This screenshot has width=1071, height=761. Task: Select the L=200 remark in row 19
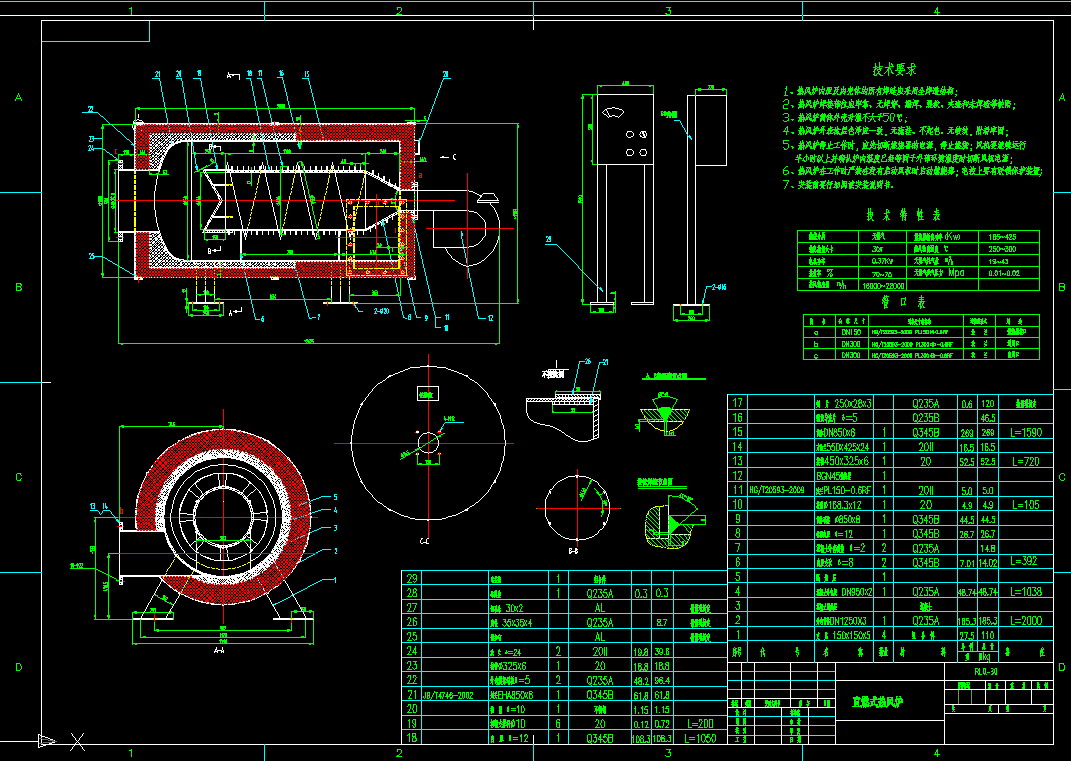tap(698, 723)
